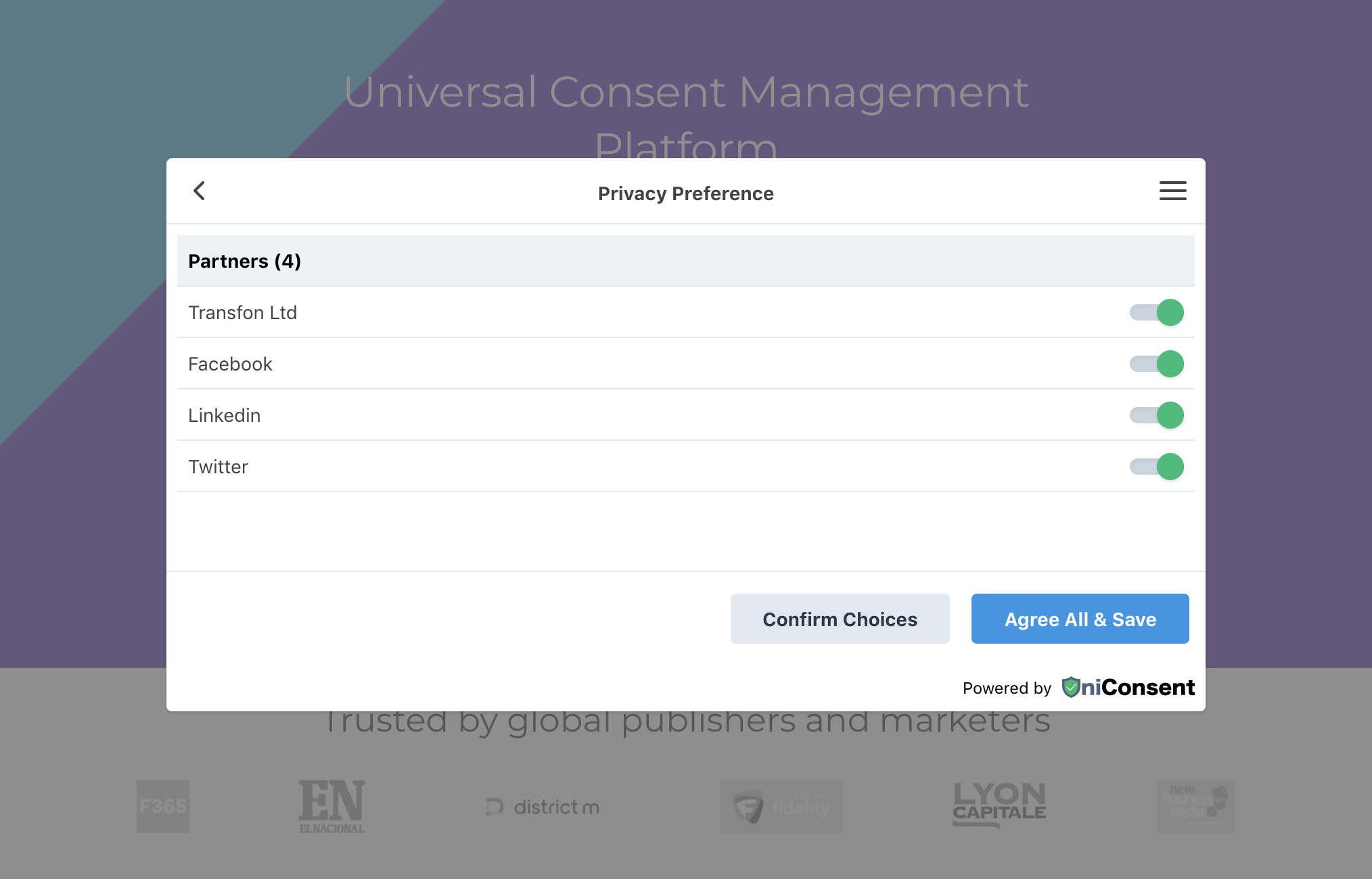The height and width of the screenshot is (879, 1372).
Task: Click the F365 logo
Action: point(163,806)
